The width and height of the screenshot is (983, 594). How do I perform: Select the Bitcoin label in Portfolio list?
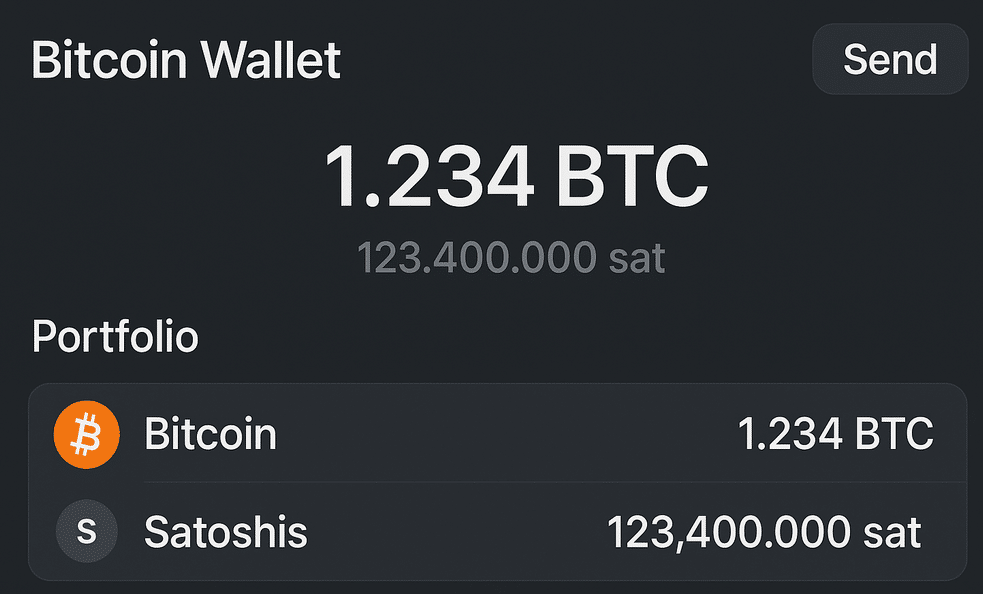[x=211, y=433]
